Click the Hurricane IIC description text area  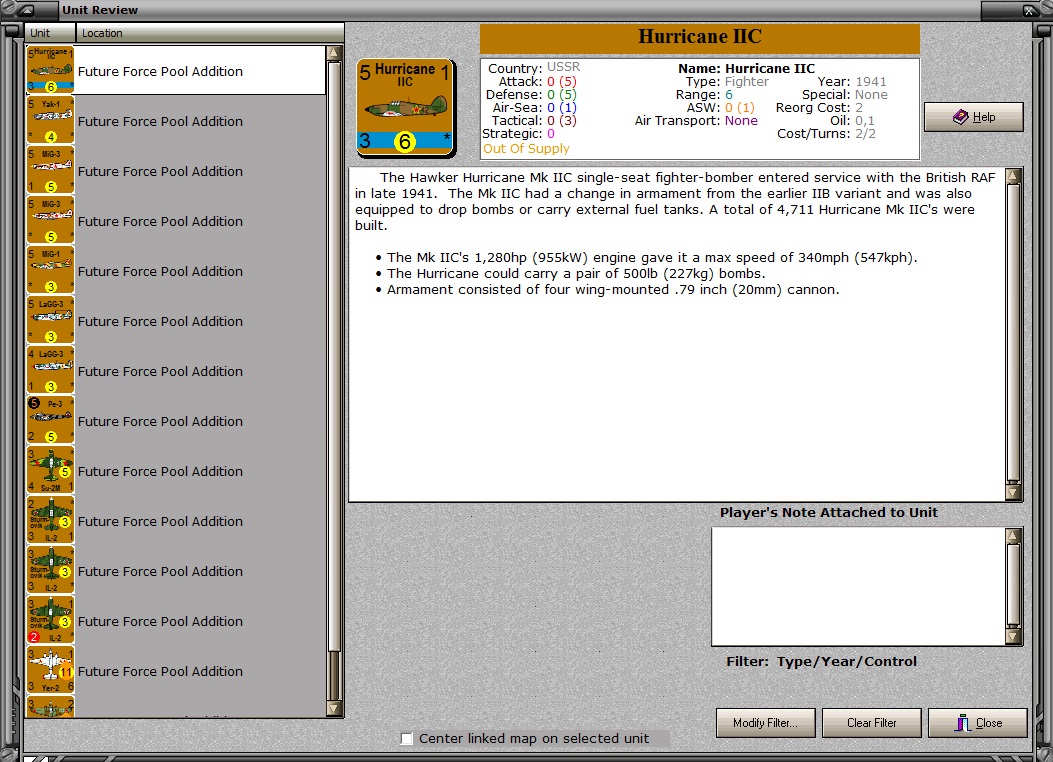(x=677, y=334)
